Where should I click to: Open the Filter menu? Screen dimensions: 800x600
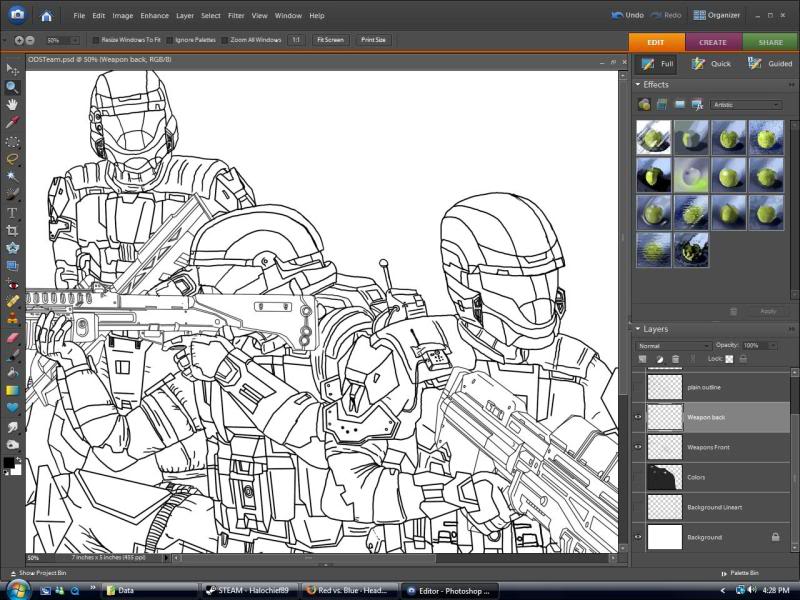[x=236, y=16]
